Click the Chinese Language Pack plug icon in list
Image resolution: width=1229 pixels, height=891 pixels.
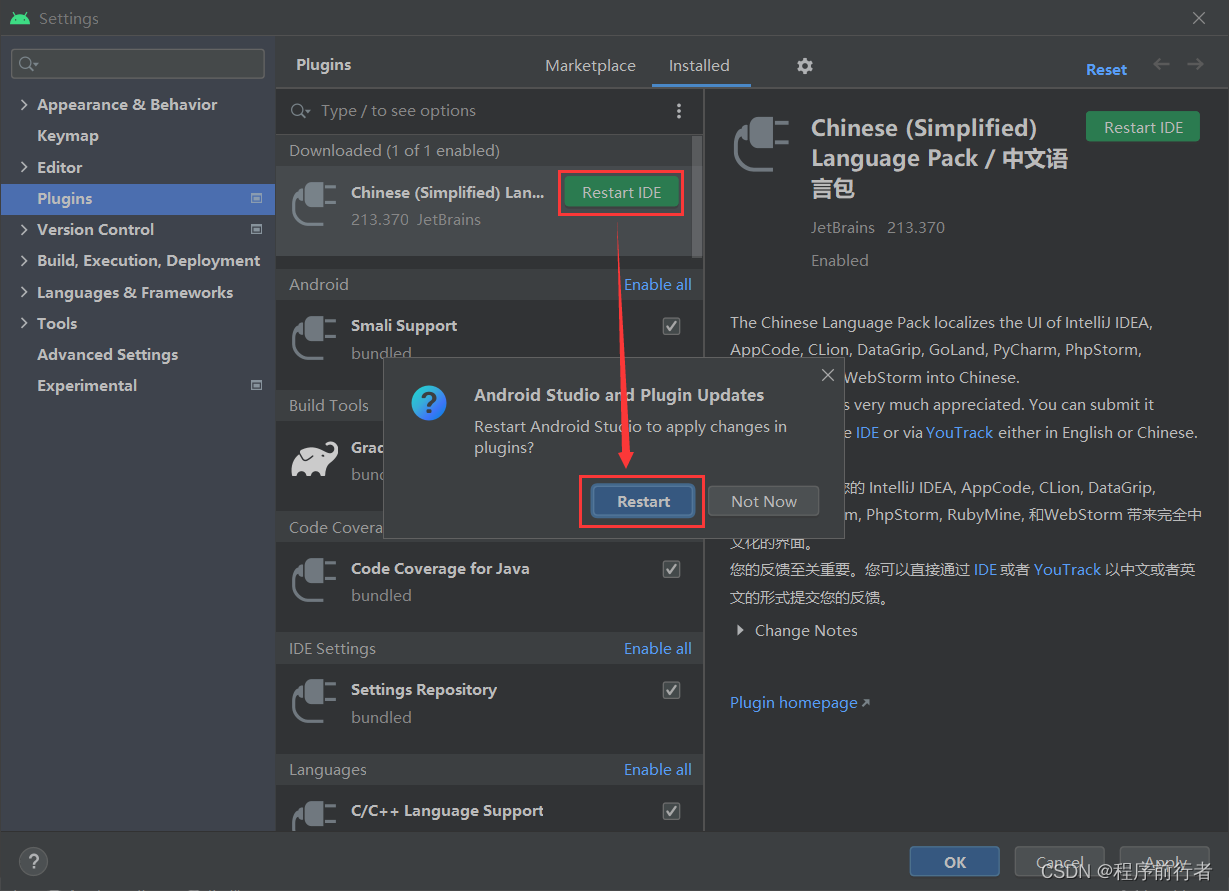click(313, 204)
